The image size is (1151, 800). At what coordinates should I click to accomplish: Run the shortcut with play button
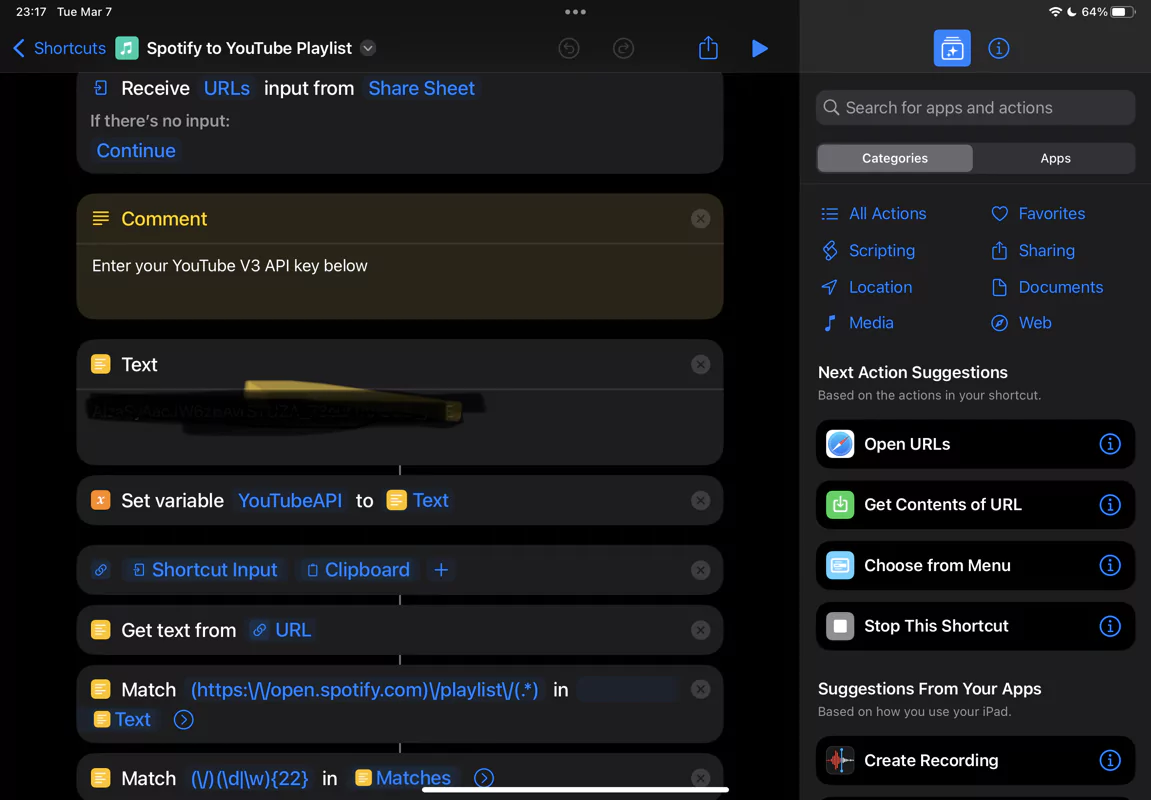pos(760,48)
